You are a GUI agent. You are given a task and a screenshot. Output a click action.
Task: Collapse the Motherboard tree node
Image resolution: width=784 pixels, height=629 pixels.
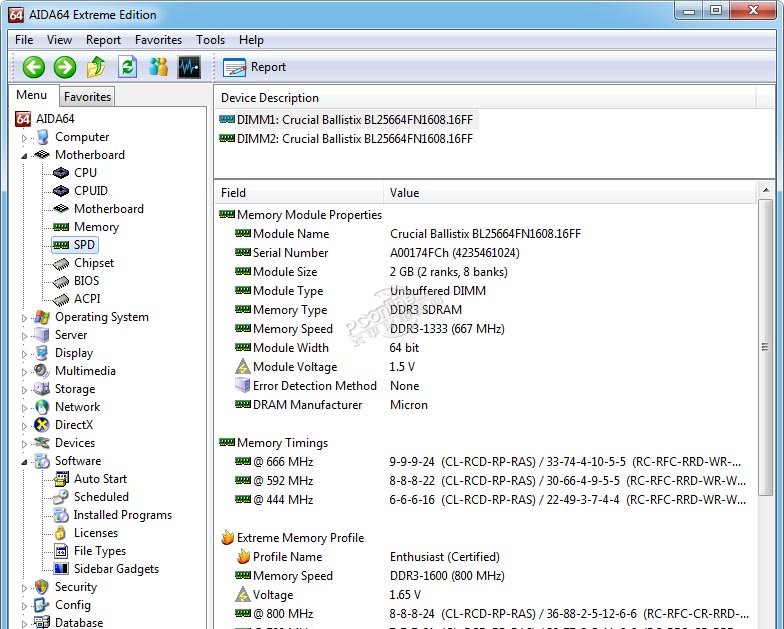(x=25, y=156)
